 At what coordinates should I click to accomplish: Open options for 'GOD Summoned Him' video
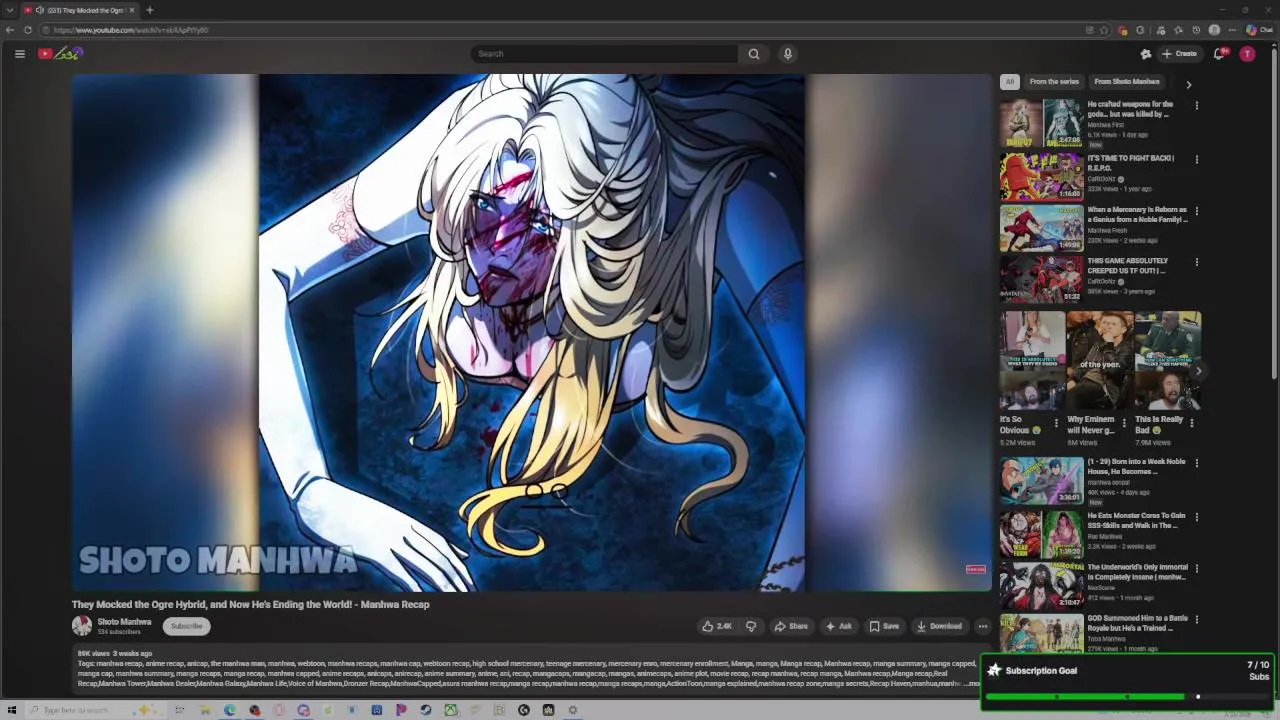(x=1196, y=620)
